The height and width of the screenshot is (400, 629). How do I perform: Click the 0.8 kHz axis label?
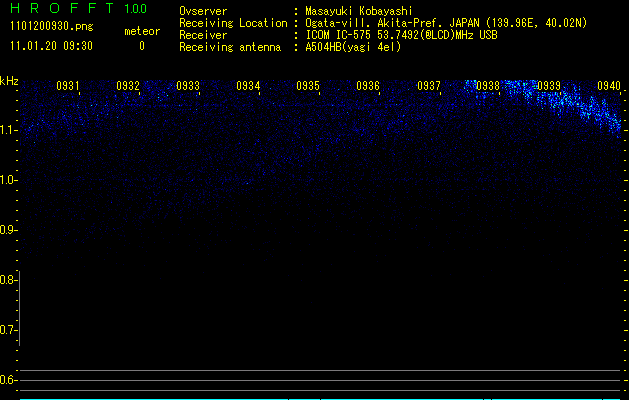tap(8, 280)
